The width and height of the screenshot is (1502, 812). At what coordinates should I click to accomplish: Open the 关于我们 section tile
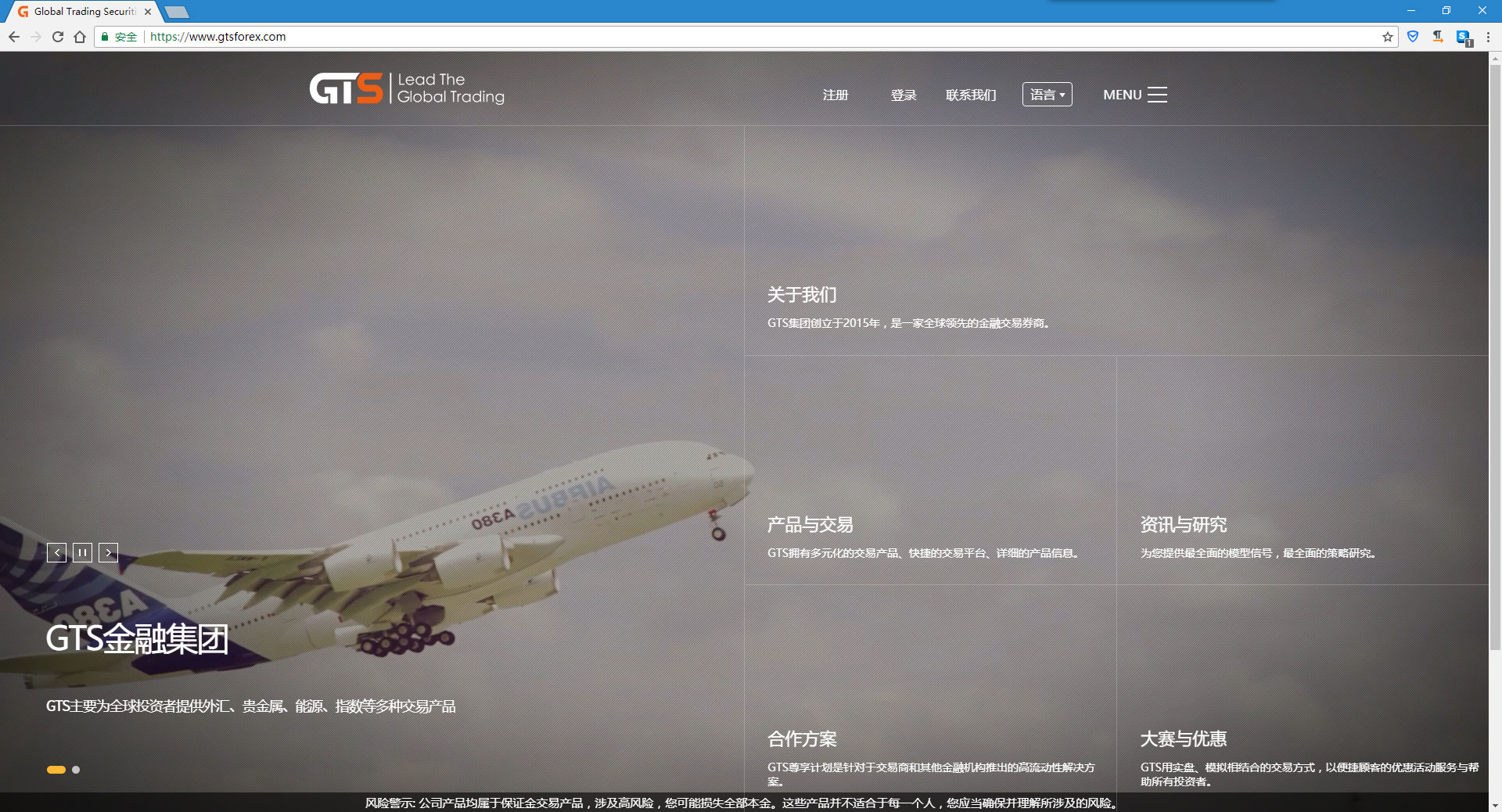[x=1116, y=240]
